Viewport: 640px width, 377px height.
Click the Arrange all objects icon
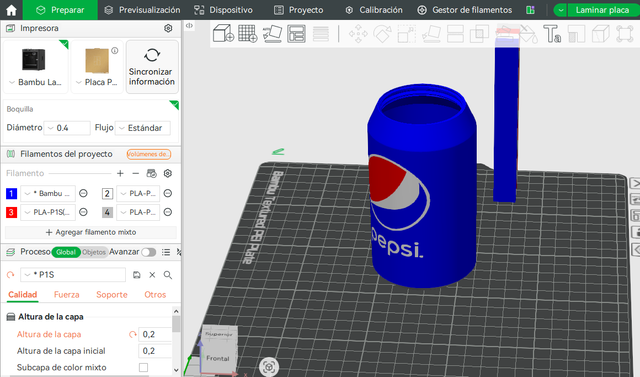(296, 33)
